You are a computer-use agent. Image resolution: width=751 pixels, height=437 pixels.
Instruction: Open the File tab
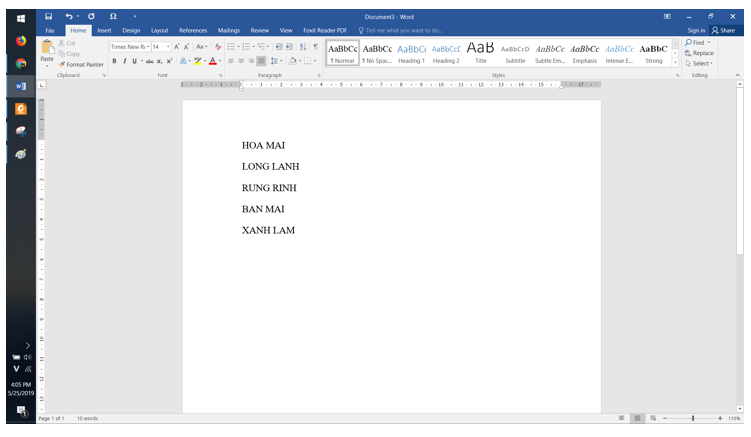[x=50, y=30]
